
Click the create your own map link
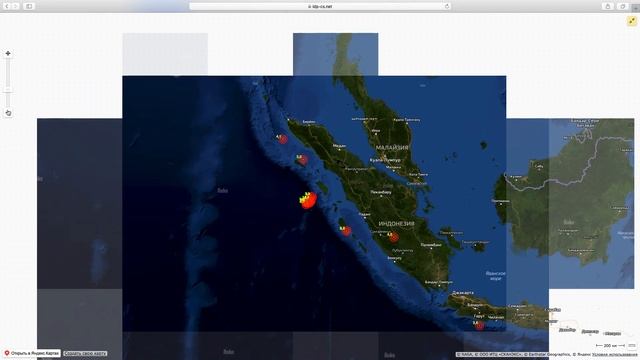click(85, 353)
